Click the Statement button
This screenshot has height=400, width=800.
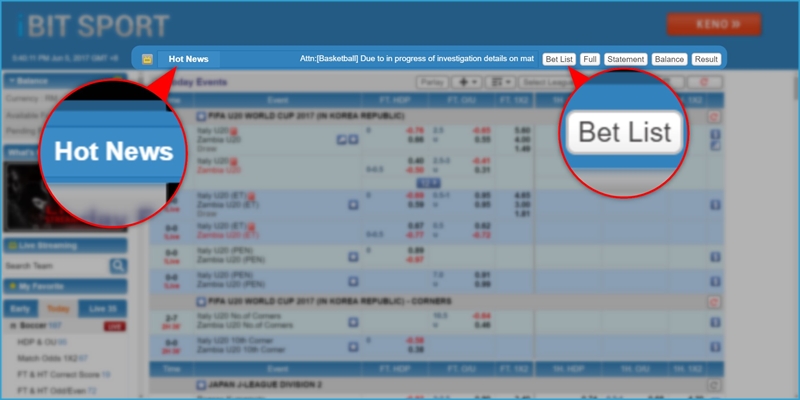626,60
